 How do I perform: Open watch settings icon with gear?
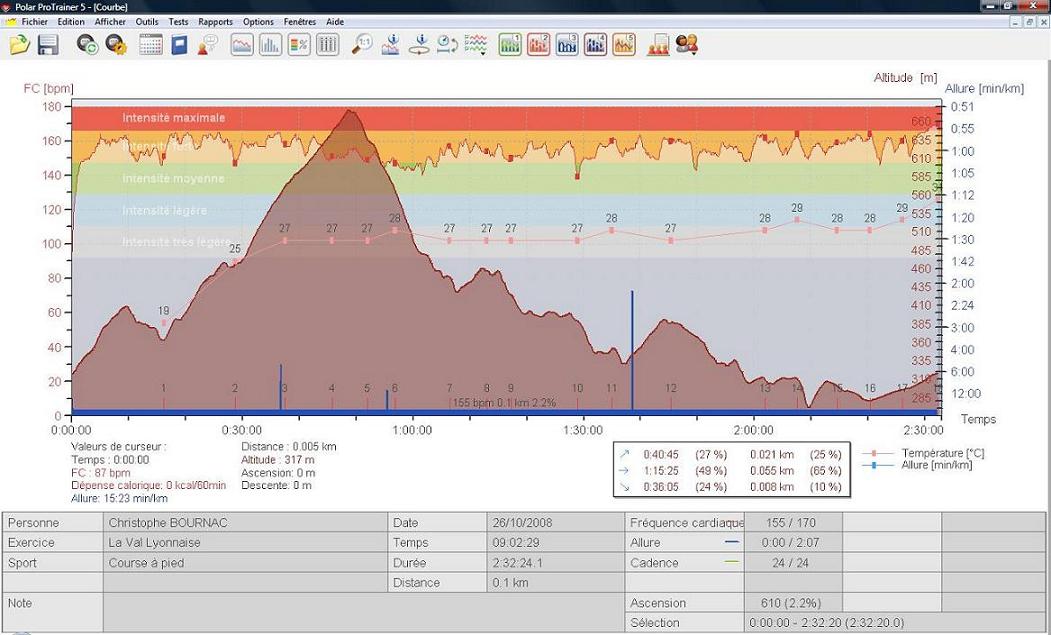116,45
